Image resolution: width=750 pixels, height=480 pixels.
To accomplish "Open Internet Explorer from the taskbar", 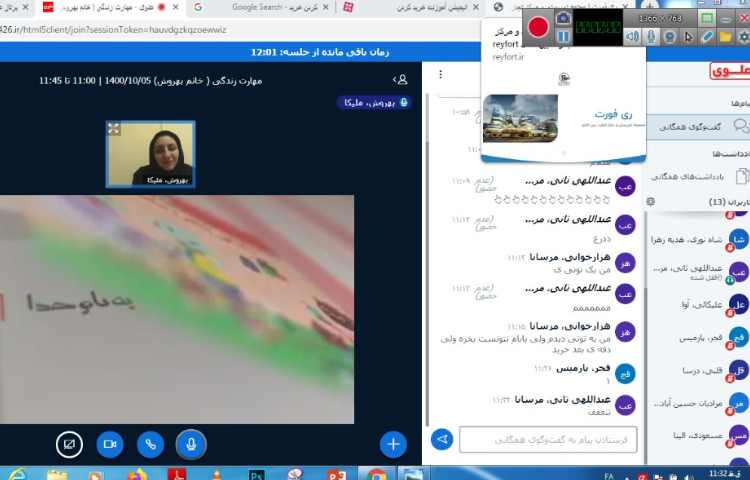I will [x=17, y=475].
